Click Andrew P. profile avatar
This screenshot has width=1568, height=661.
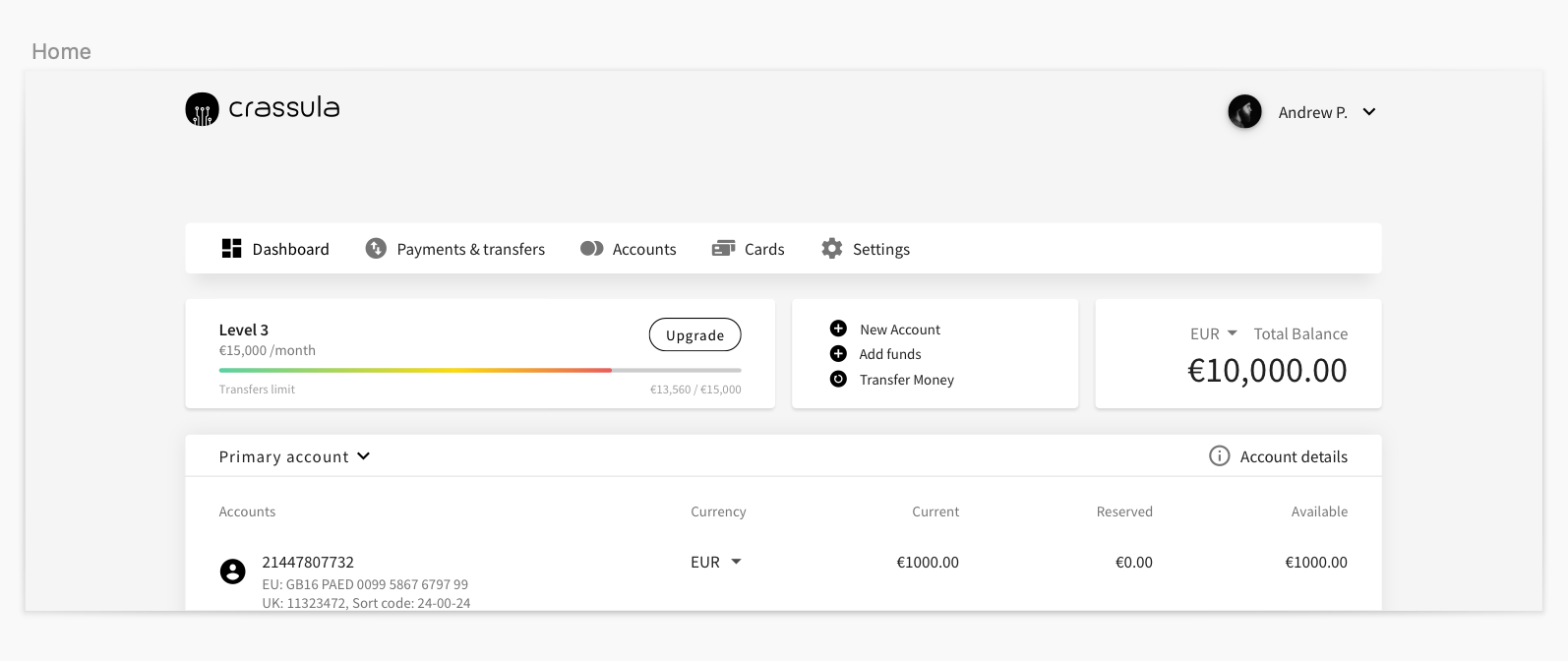pyautogui.click(x=1244, y=112)
